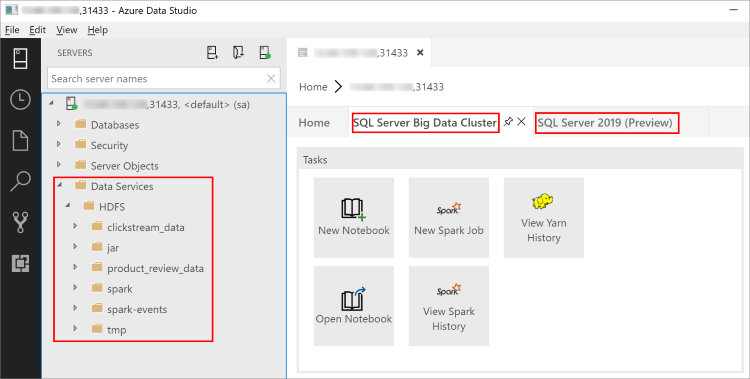Image resolution: width=750 pixels, height=379 pixels.
Task: Open Task History clock icon
Action: pos(20,100)
